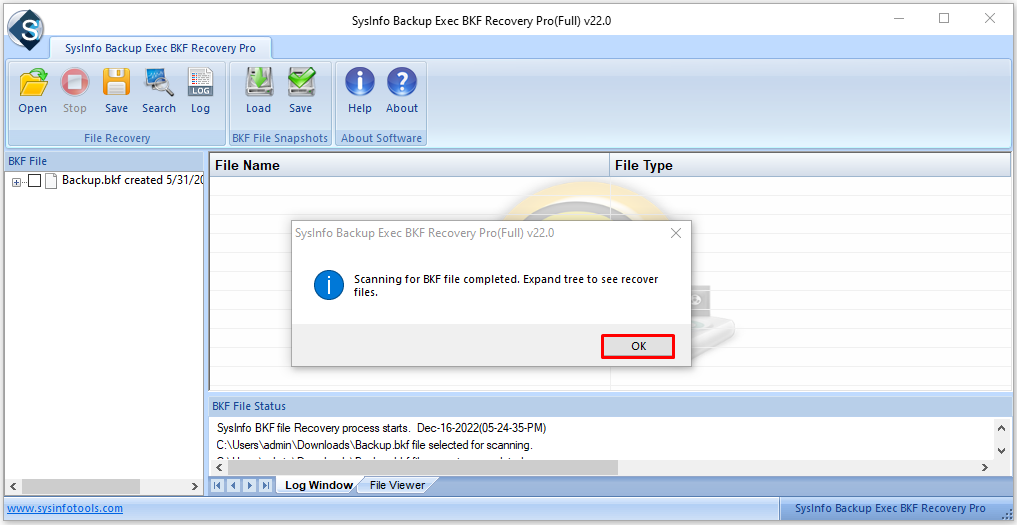Click BKF File panel horizontal scrollbar thumb
This screenshot has width=1017, height=525.
[x=80, y=486]
